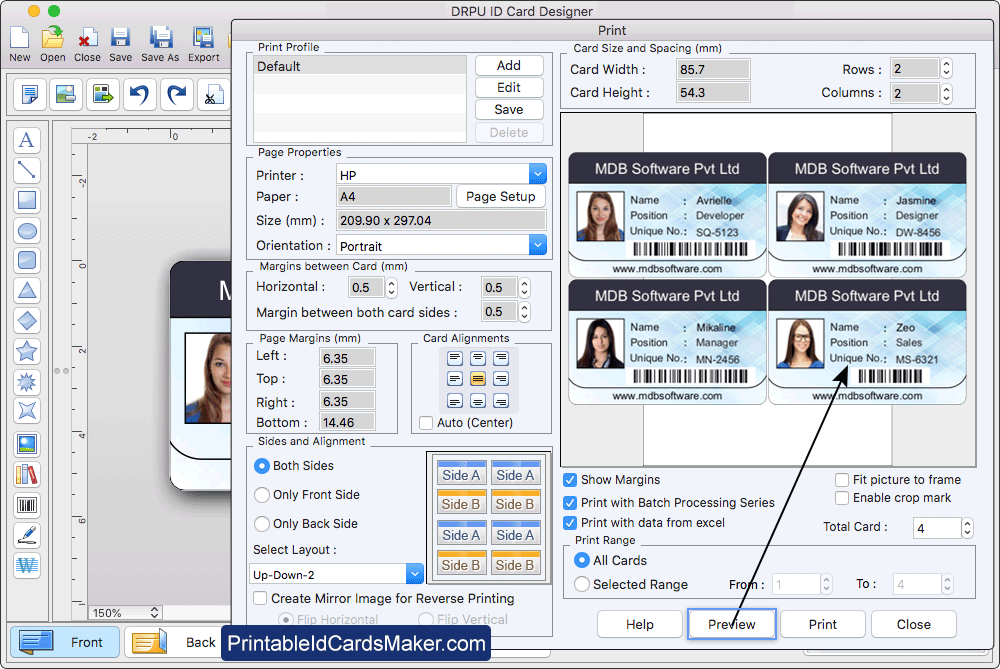
Task: Select Only Front Side option
Action: (x=261, y=495)
